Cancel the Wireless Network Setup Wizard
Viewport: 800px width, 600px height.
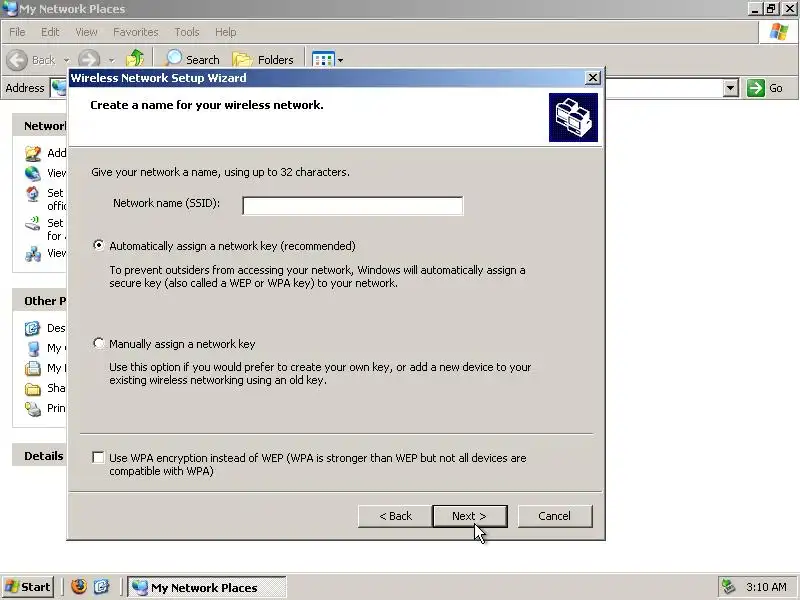555,516
